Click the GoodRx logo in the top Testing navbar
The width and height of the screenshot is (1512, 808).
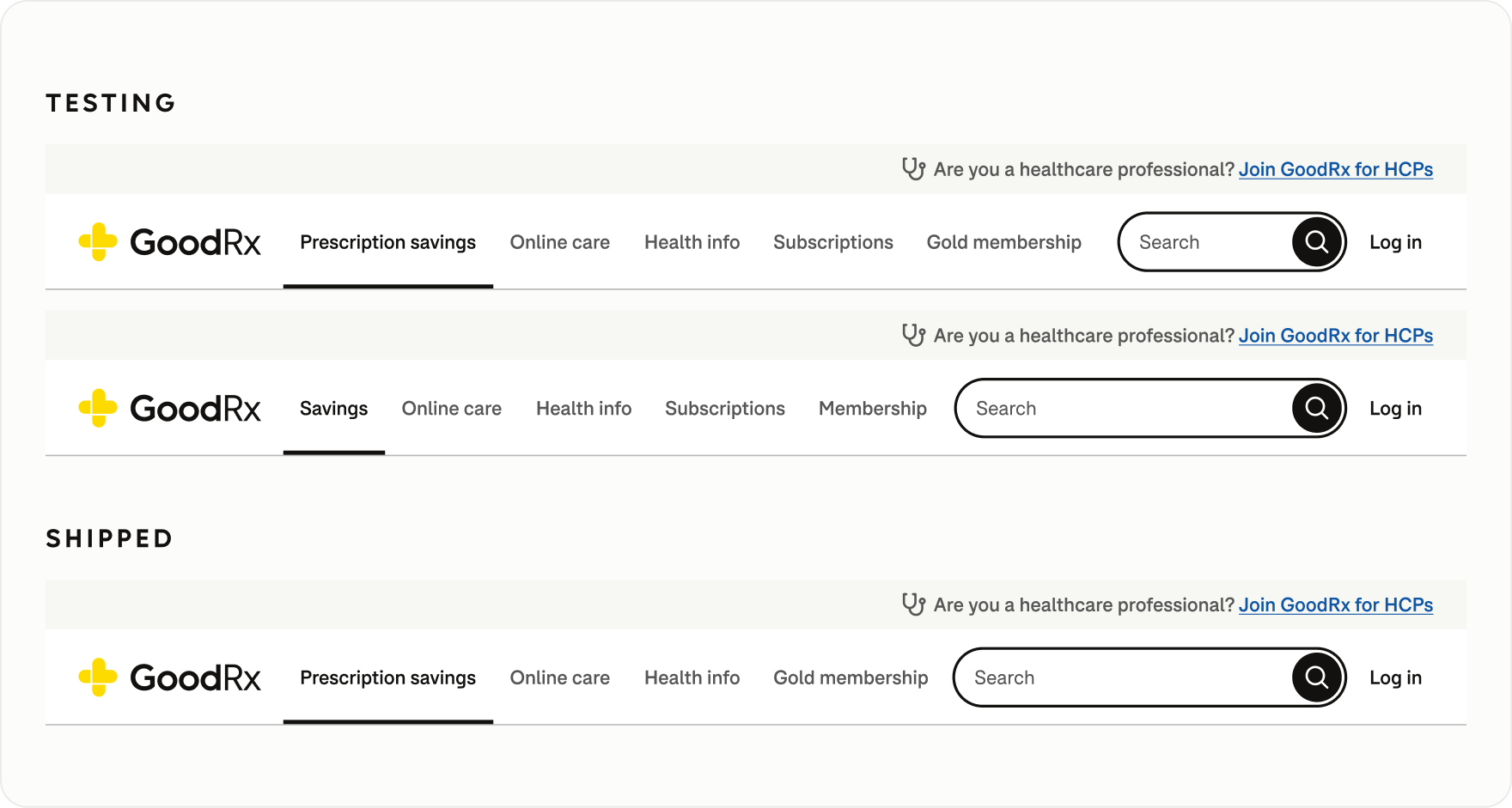(169, 242)
